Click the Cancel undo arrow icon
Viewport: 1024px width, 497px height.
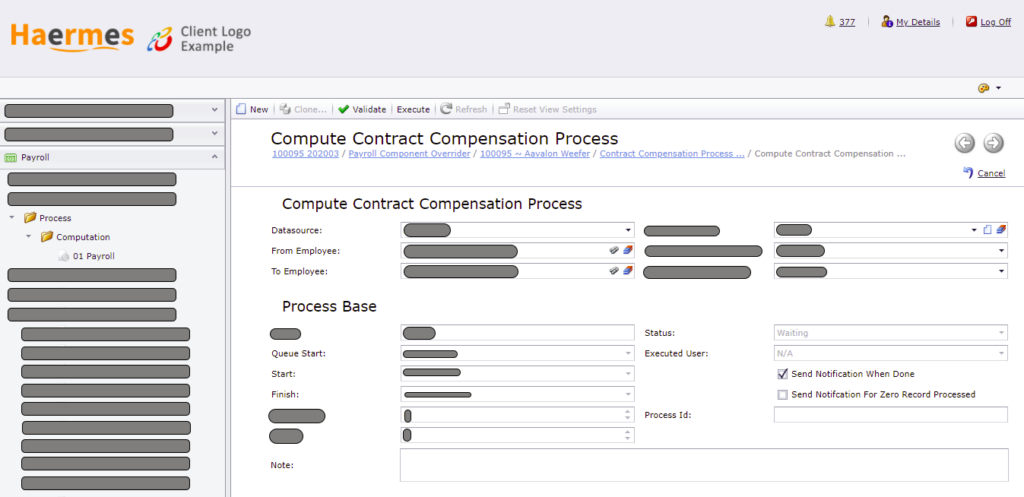[968, 172]
